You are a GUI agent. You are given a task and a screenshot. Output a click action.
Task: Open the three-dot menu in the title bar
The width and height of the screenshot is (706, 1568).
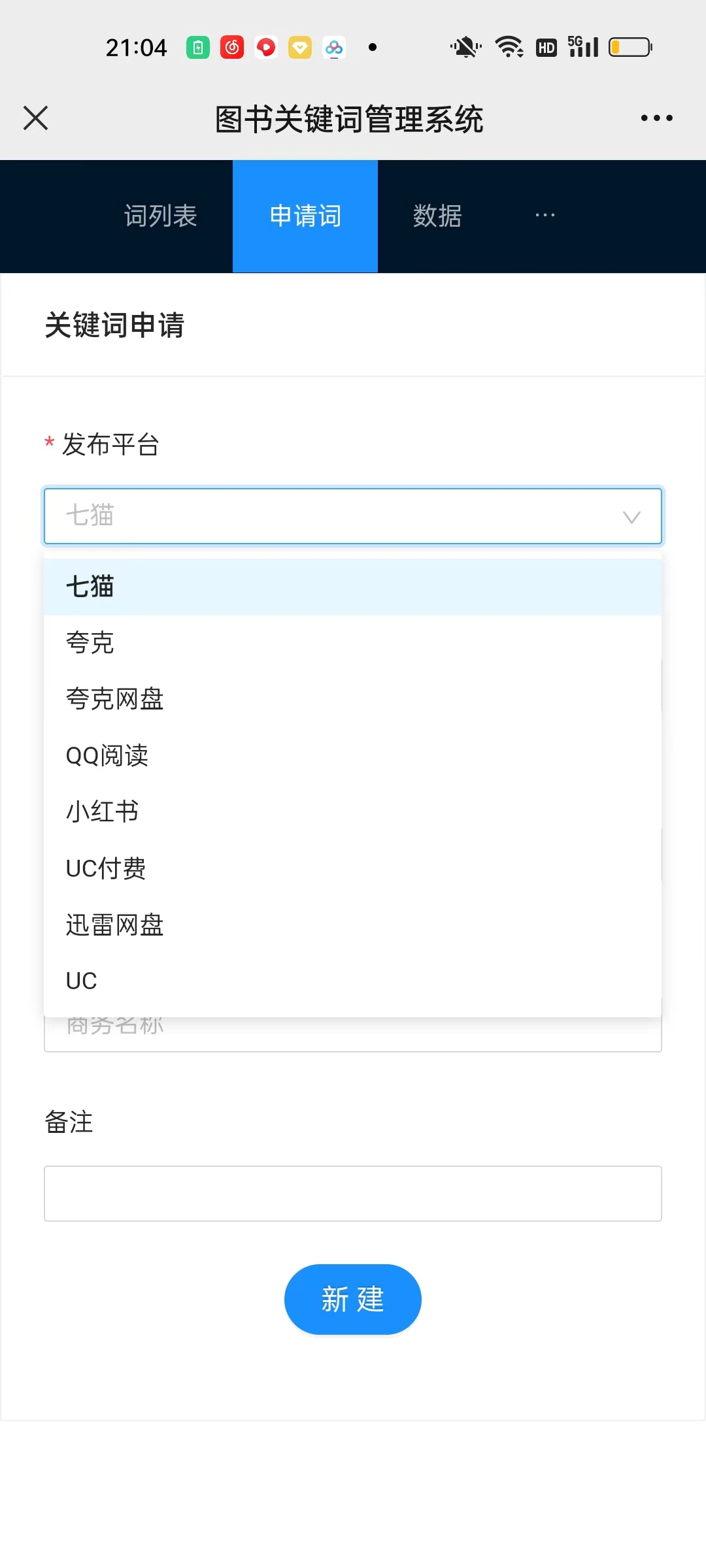656,118
